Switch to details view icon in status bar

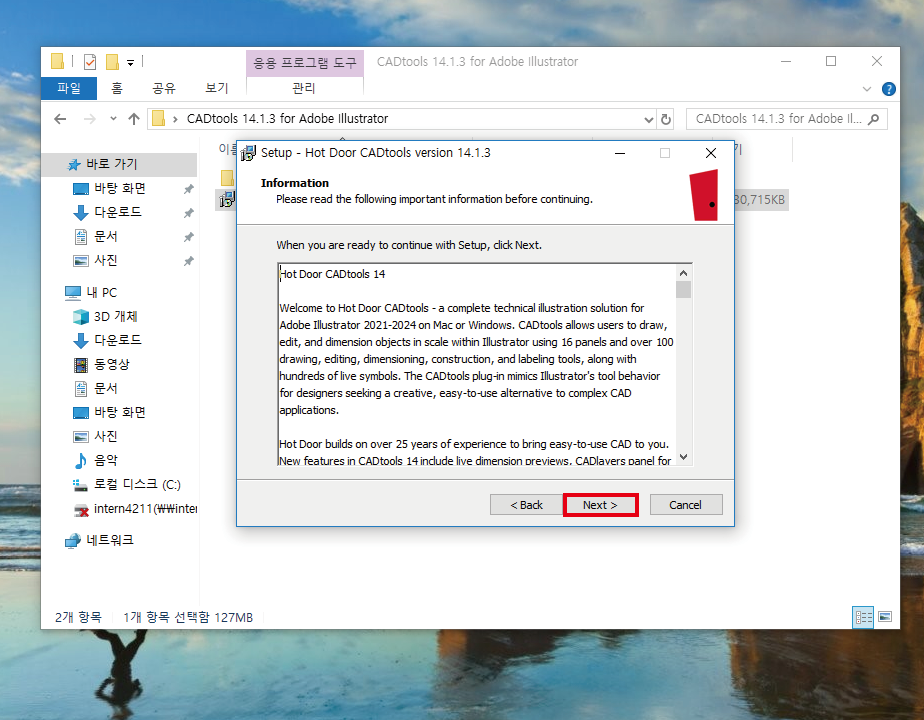coord(863,617)
